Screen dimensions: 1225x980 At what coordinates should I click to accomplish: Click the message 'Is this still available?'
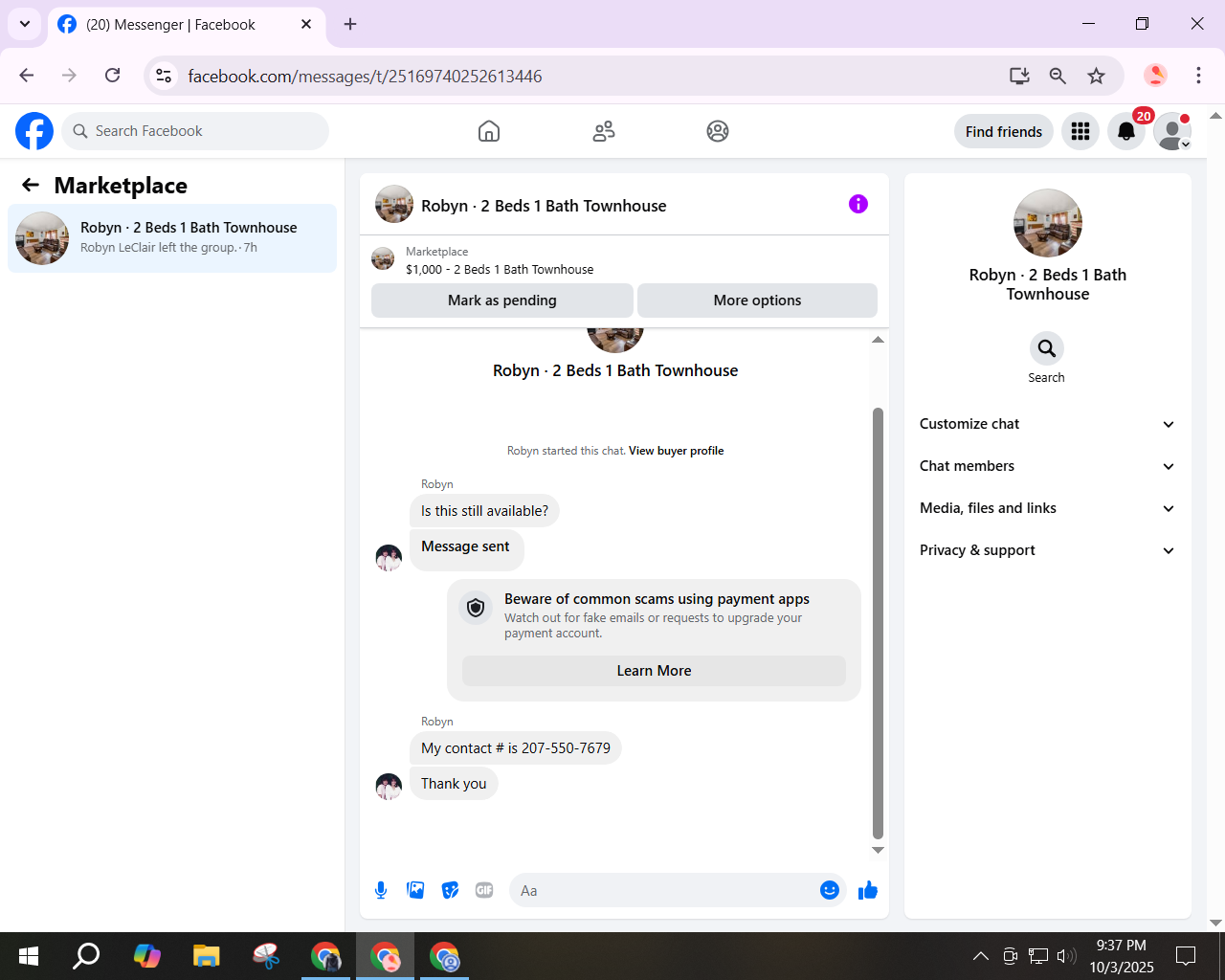click(484, 511)
